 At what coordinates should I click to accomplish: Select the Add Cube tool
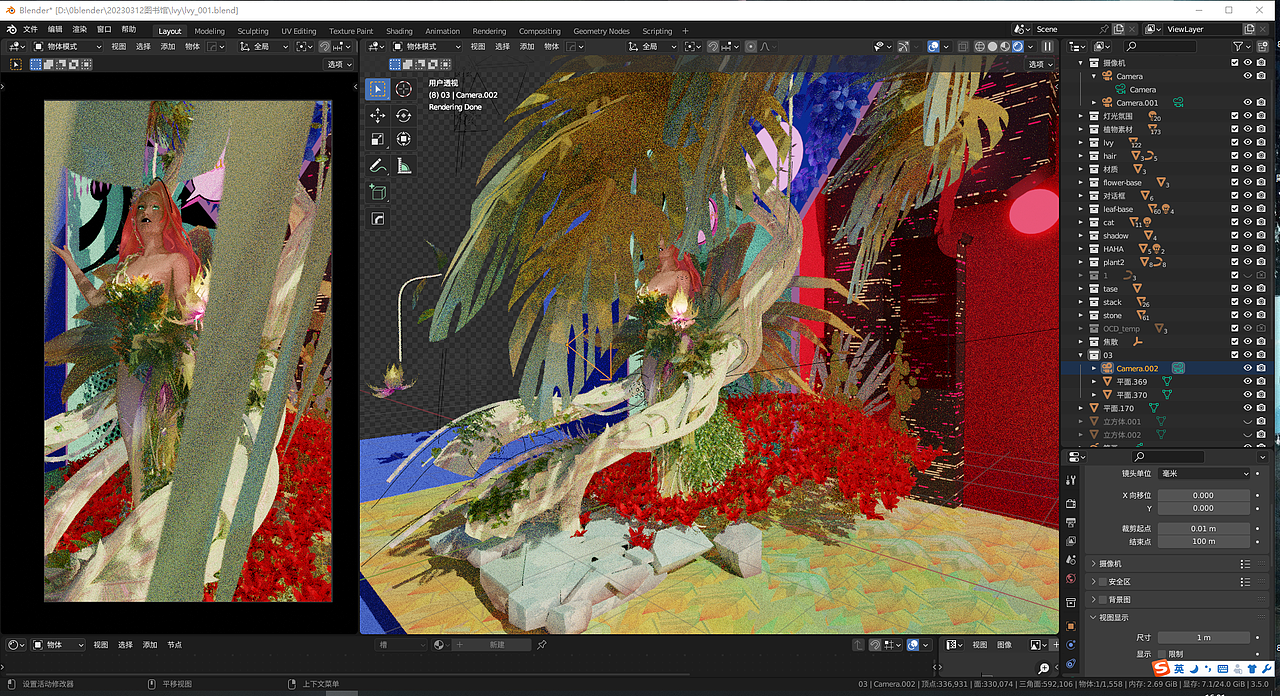(x=377, y=192)
